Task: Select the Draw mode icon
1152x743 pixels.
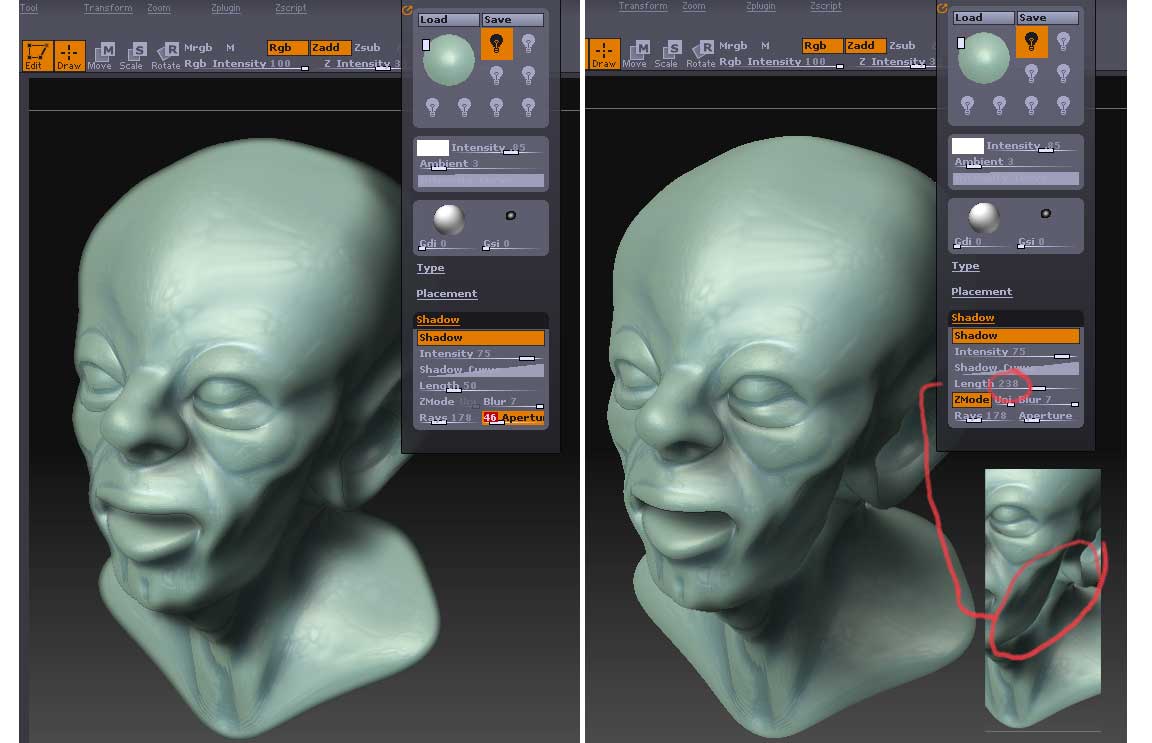Action: [x=68, y=57]
